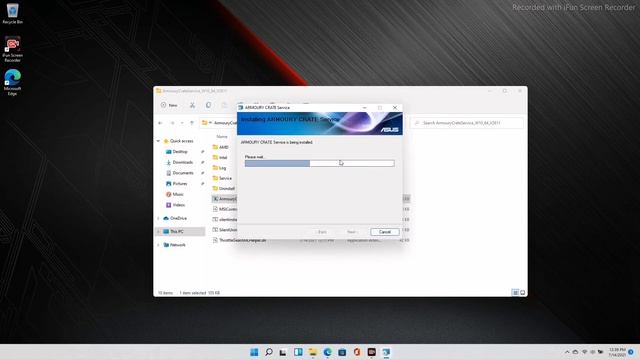640x360 pixels.
Task: Click the Explorer search box
Action: [x=467, y=123]
